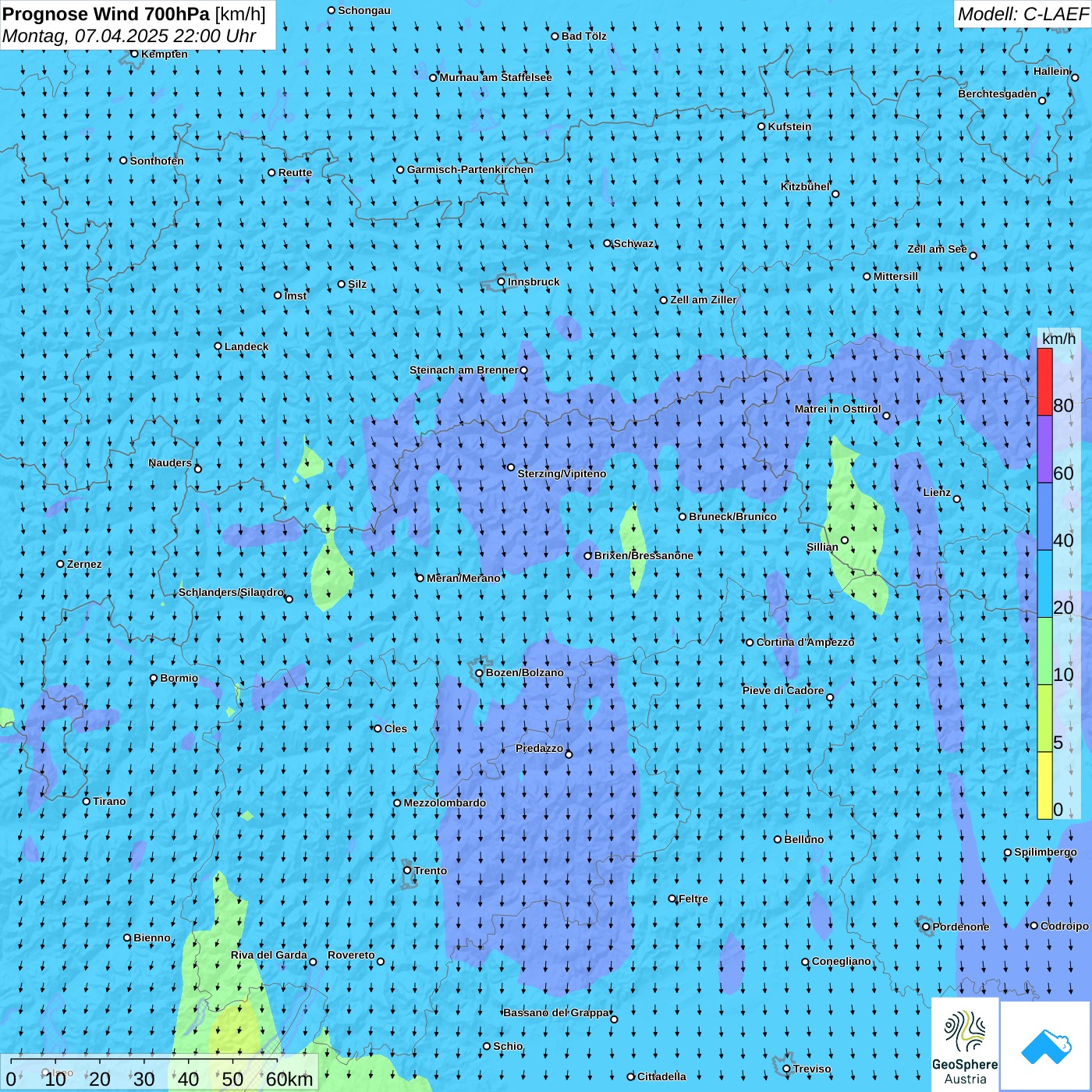The width and height of the screenshot is (1092, 1092).
Task: Click the "Modell: C-LAEF" label
Action: [1023, 14]
